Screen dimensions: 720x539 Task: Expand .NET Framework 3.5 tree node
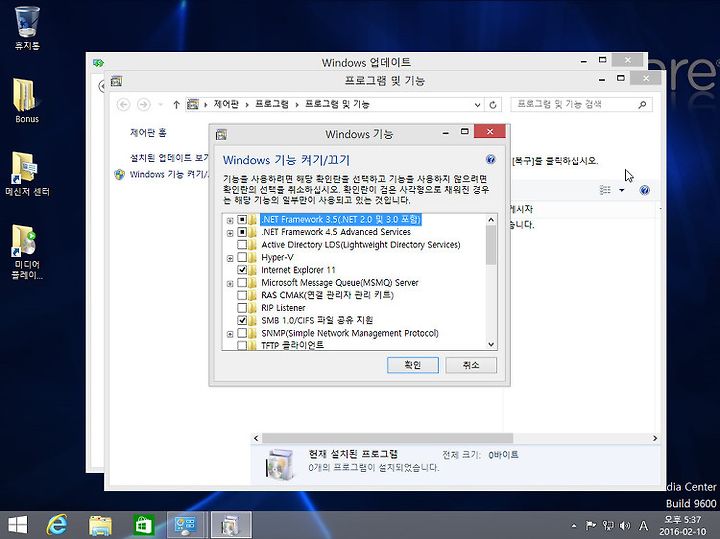coord(230,220)
